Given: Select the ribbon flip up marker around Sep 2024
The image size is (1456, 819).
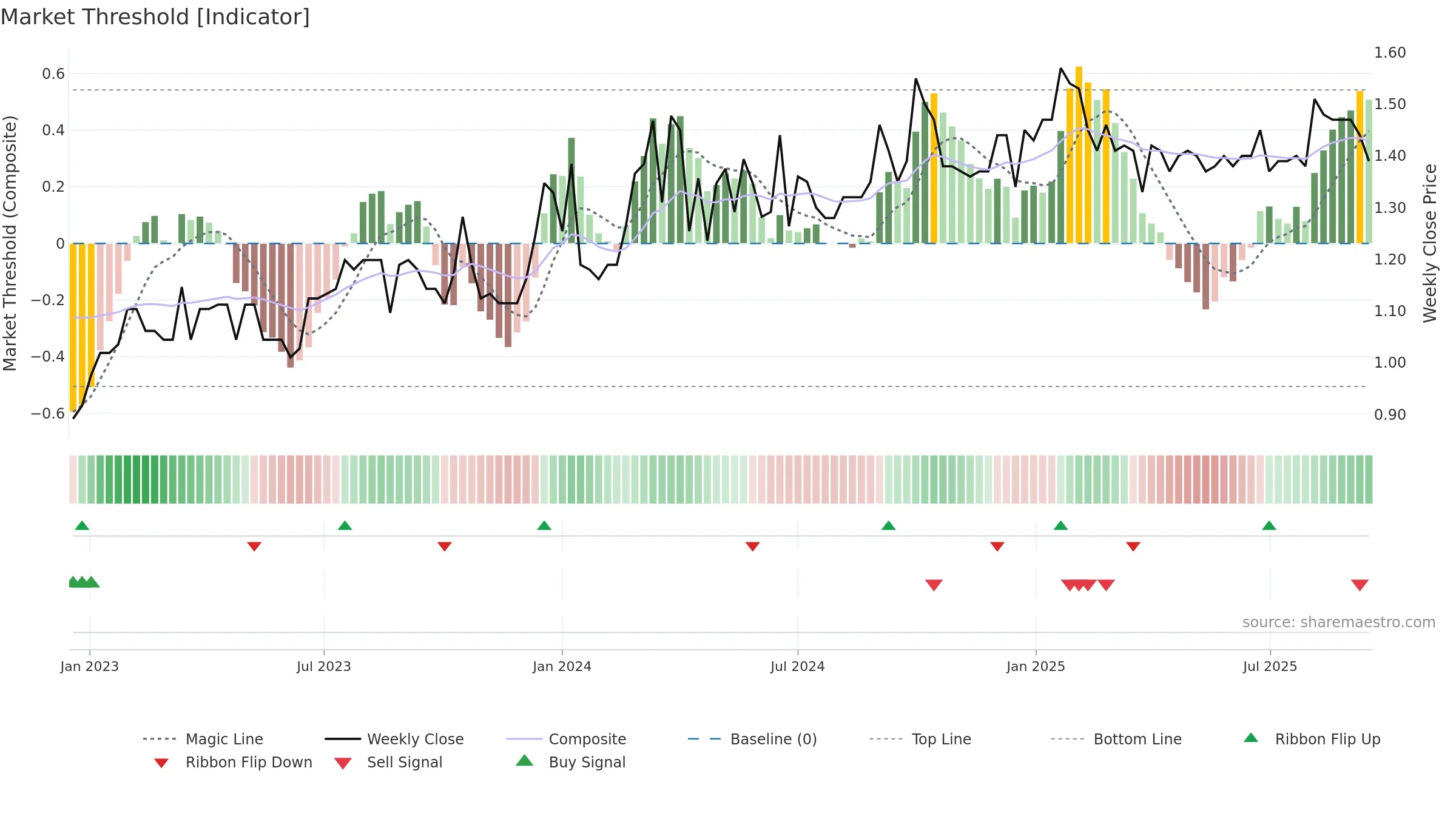Looking at the screenshot, I should (888, 525).
